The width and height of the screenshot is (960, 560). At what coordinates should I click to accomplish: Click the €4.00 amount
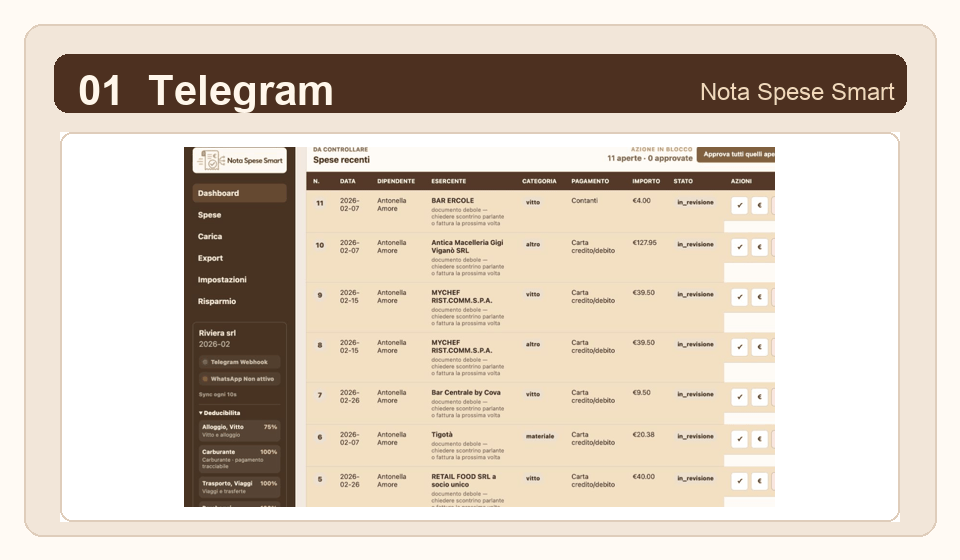tap(642, 201)
